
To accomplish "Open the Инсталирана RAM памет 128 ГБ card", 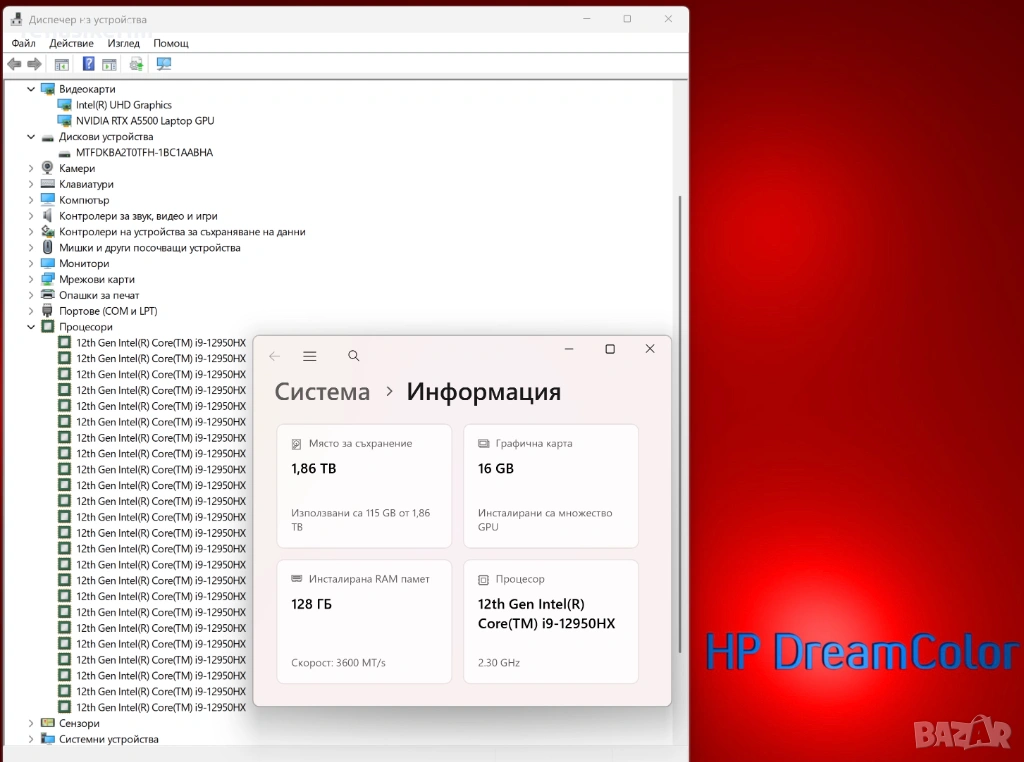I will [364, 622].
